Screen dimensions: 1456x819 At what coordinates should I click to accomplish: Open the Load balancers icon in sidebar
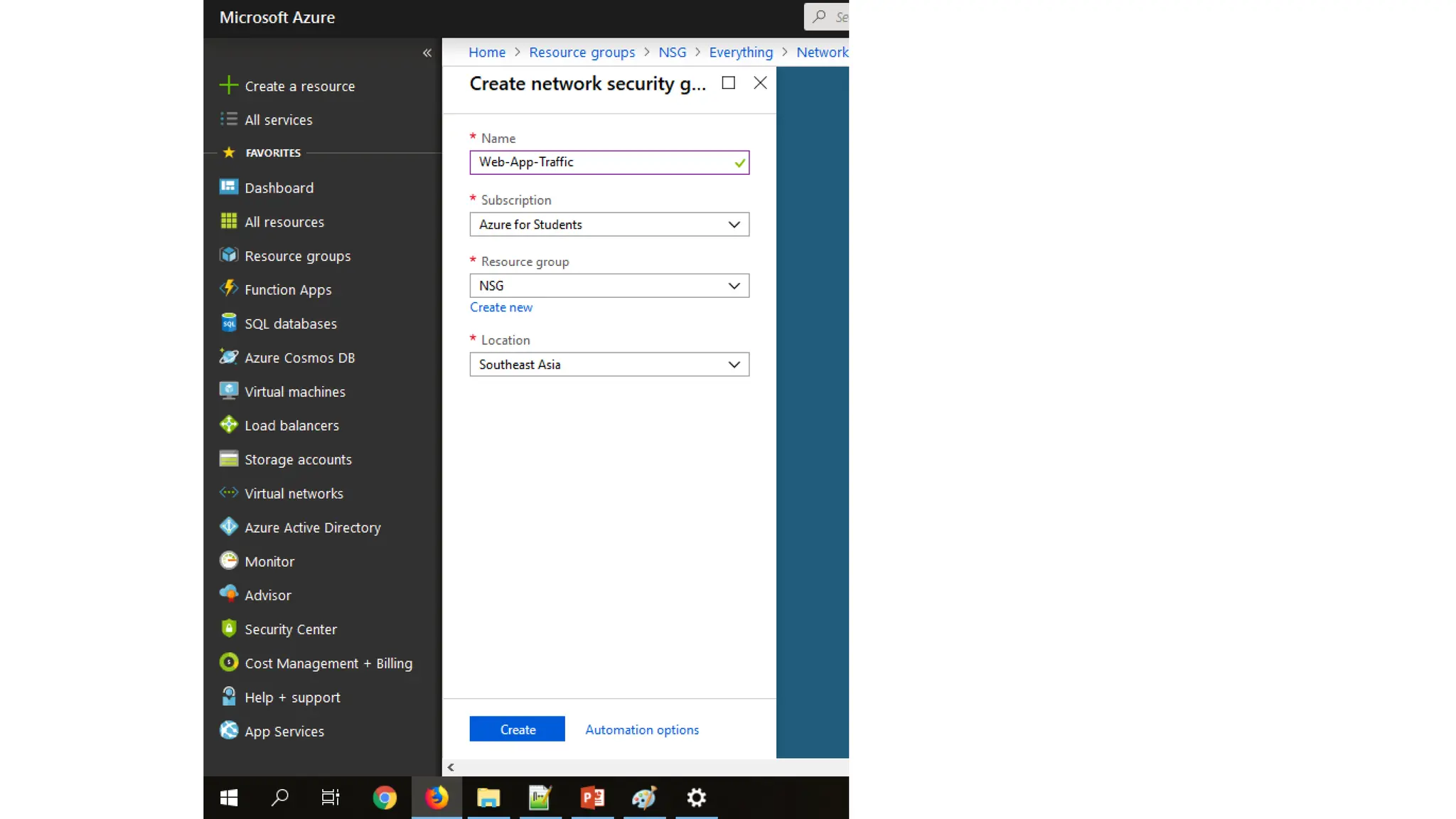(x=228, y=425)
